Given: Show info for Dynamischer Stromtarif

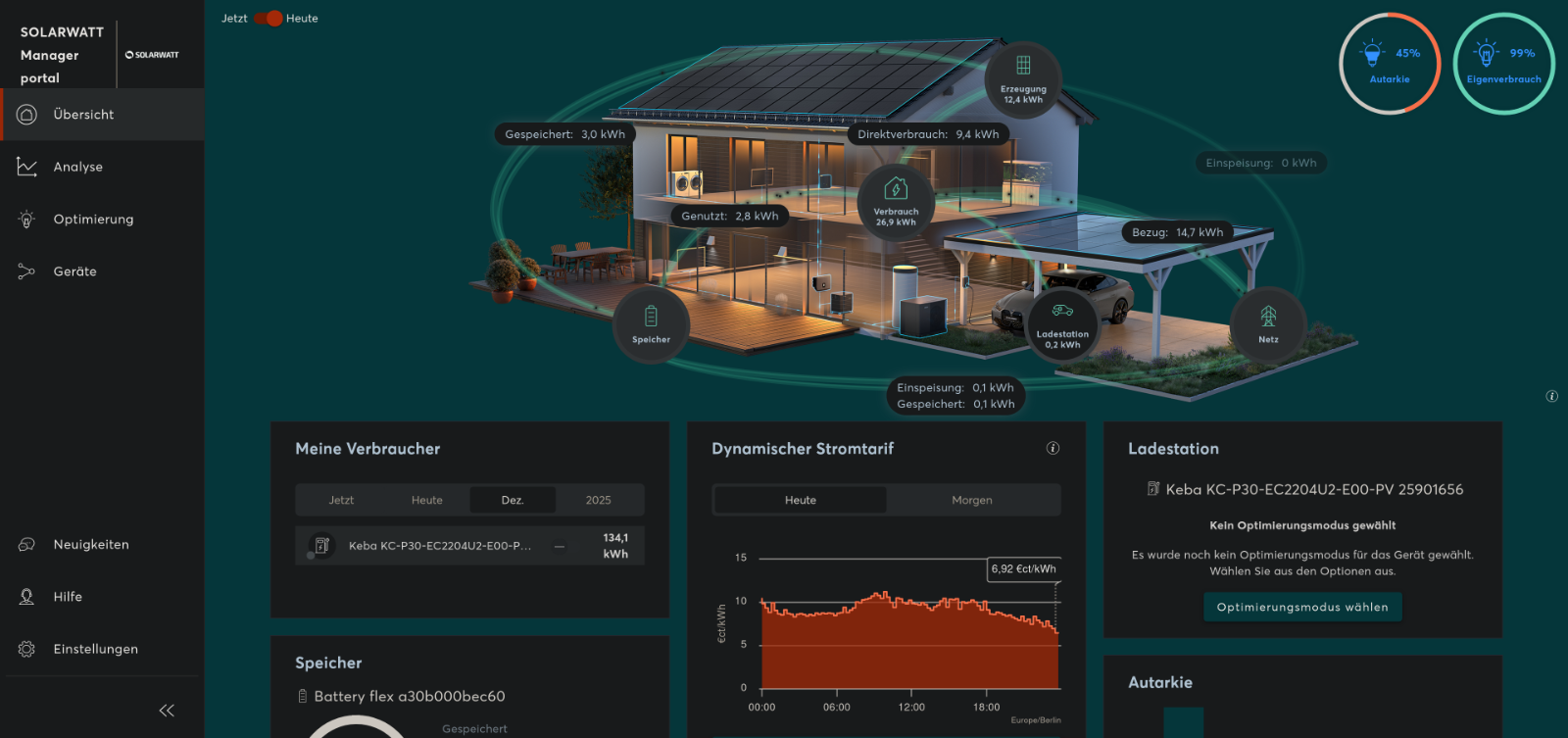Looking at the screenshot, I should click(x=1053, y=448).
